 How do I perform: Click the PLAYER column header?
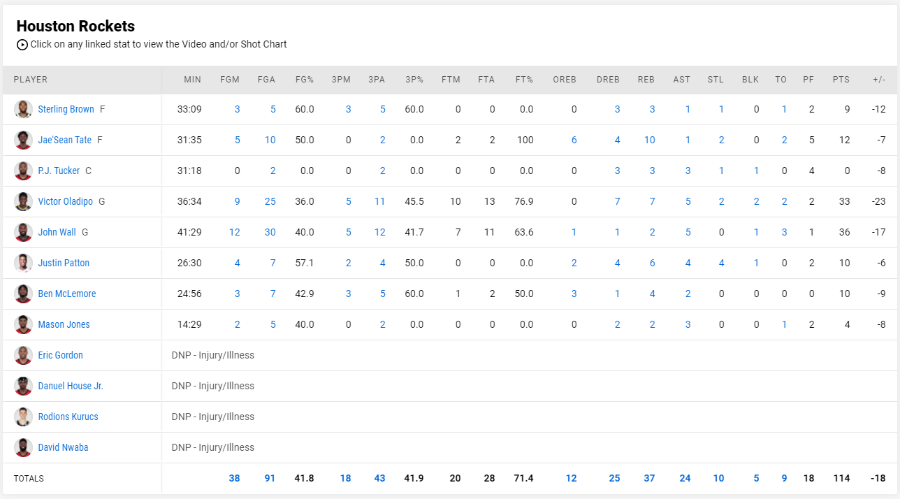(x=30, y=80)
